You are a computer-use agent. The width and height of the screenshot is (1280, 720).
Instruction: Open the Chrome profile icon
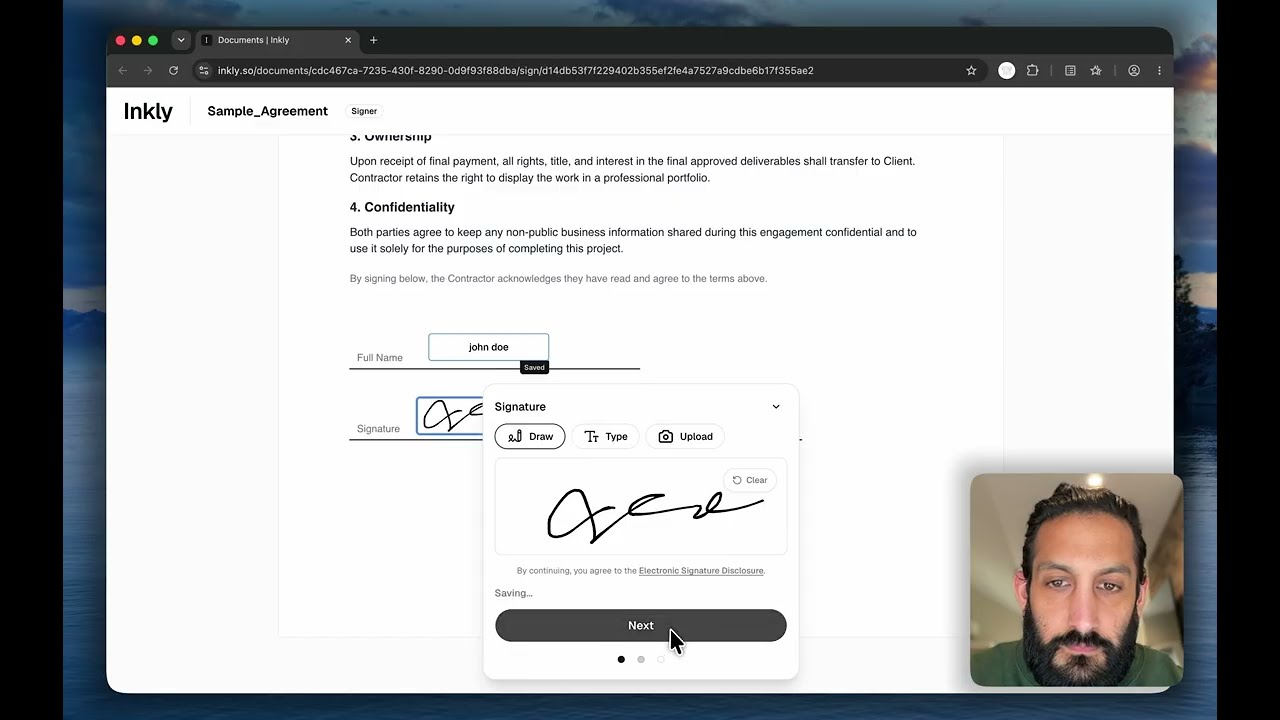coord(1134,71)
